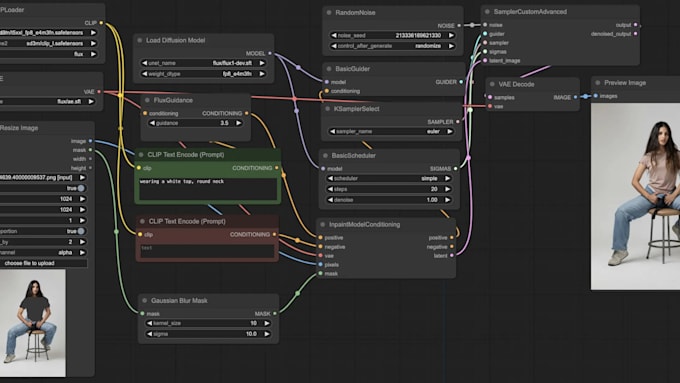The width and height of the screenshot is (680, 383).
Task: Click the 'InpaintModelConditioning' node title
Action: pyautogui.click(x=364, y=225)
